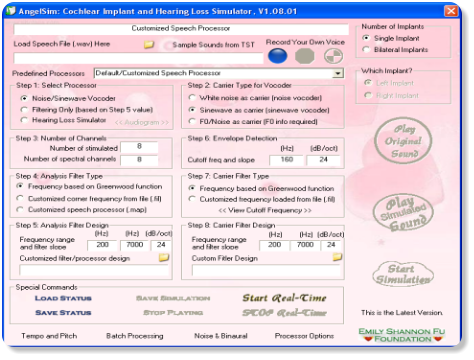Click the Play Simulated Sound stamp

[403, 213]
